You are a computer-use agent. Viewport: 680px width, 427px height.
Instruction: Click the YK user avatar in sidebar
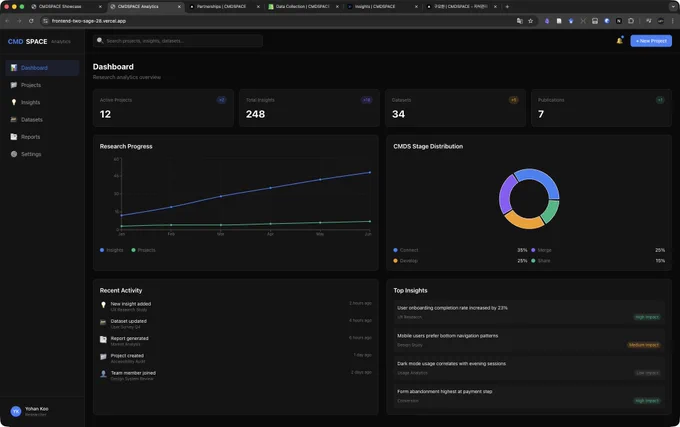(16, 411)
